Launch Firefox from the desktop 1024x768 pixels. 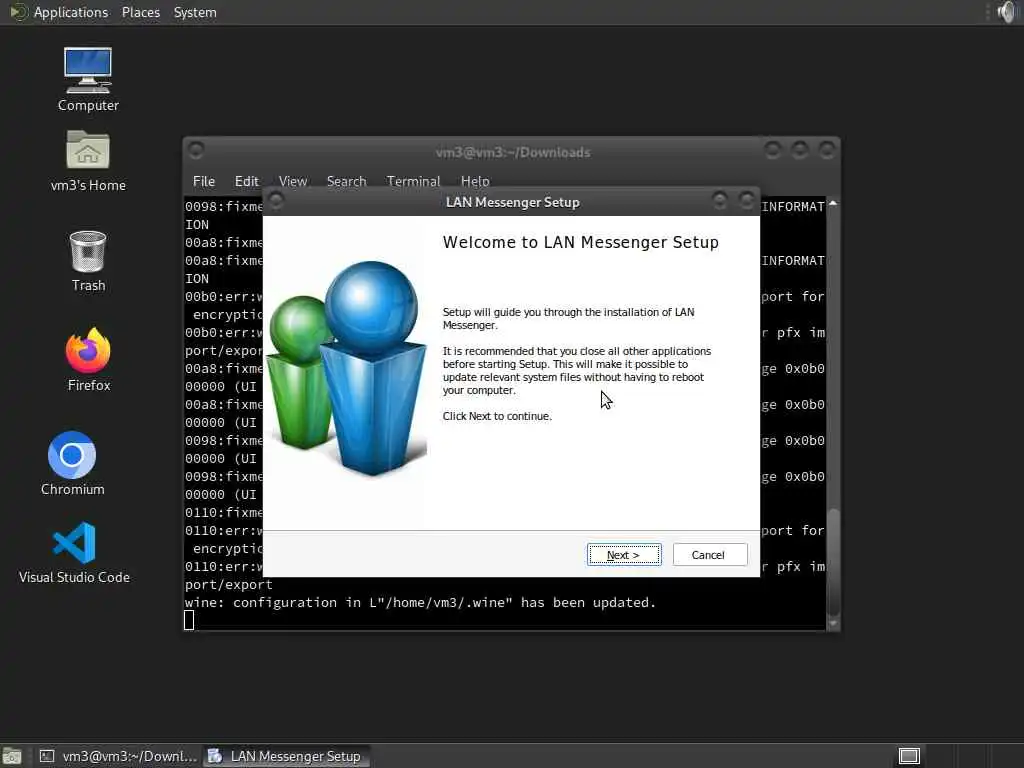tap(88, 359)
